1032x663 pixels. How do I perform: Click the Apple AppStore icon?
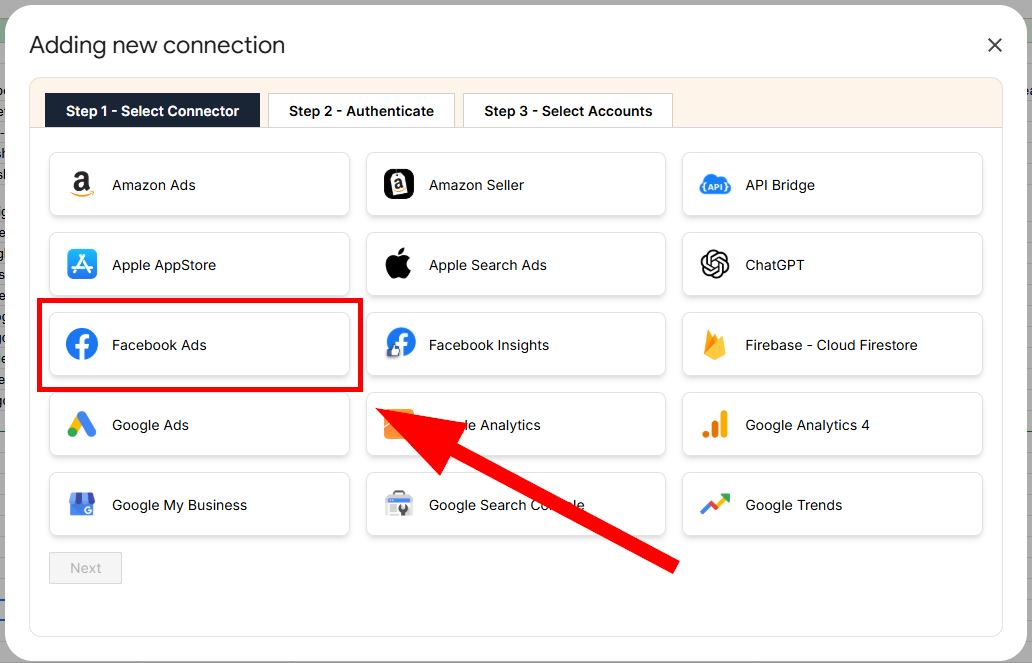coord(82,265)
